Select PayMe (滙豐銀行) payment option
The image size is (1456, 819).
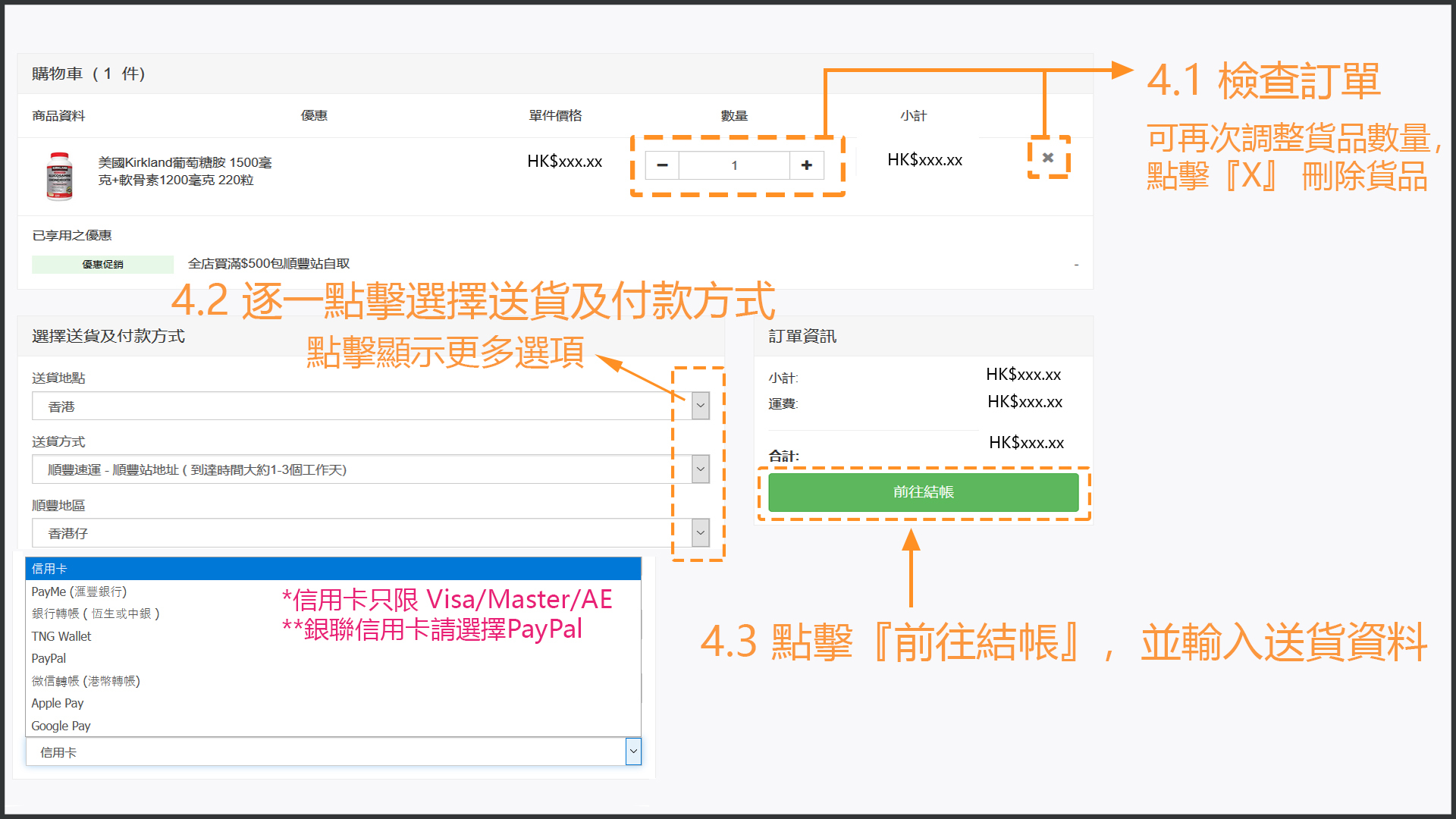[79, 591]
